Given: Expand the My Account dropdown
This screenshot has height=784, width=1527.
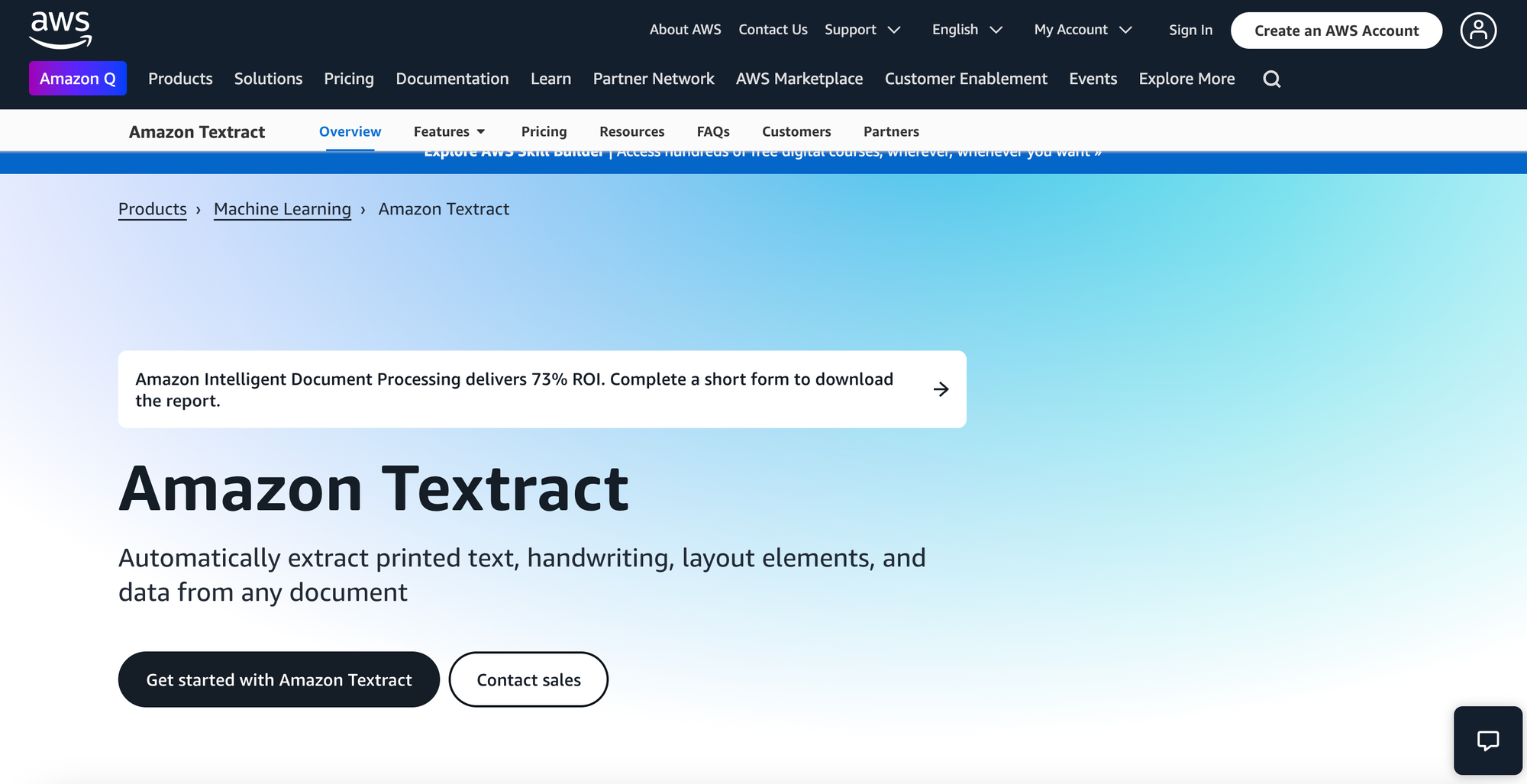Looking at the screenshot, I should (1083, 30).
